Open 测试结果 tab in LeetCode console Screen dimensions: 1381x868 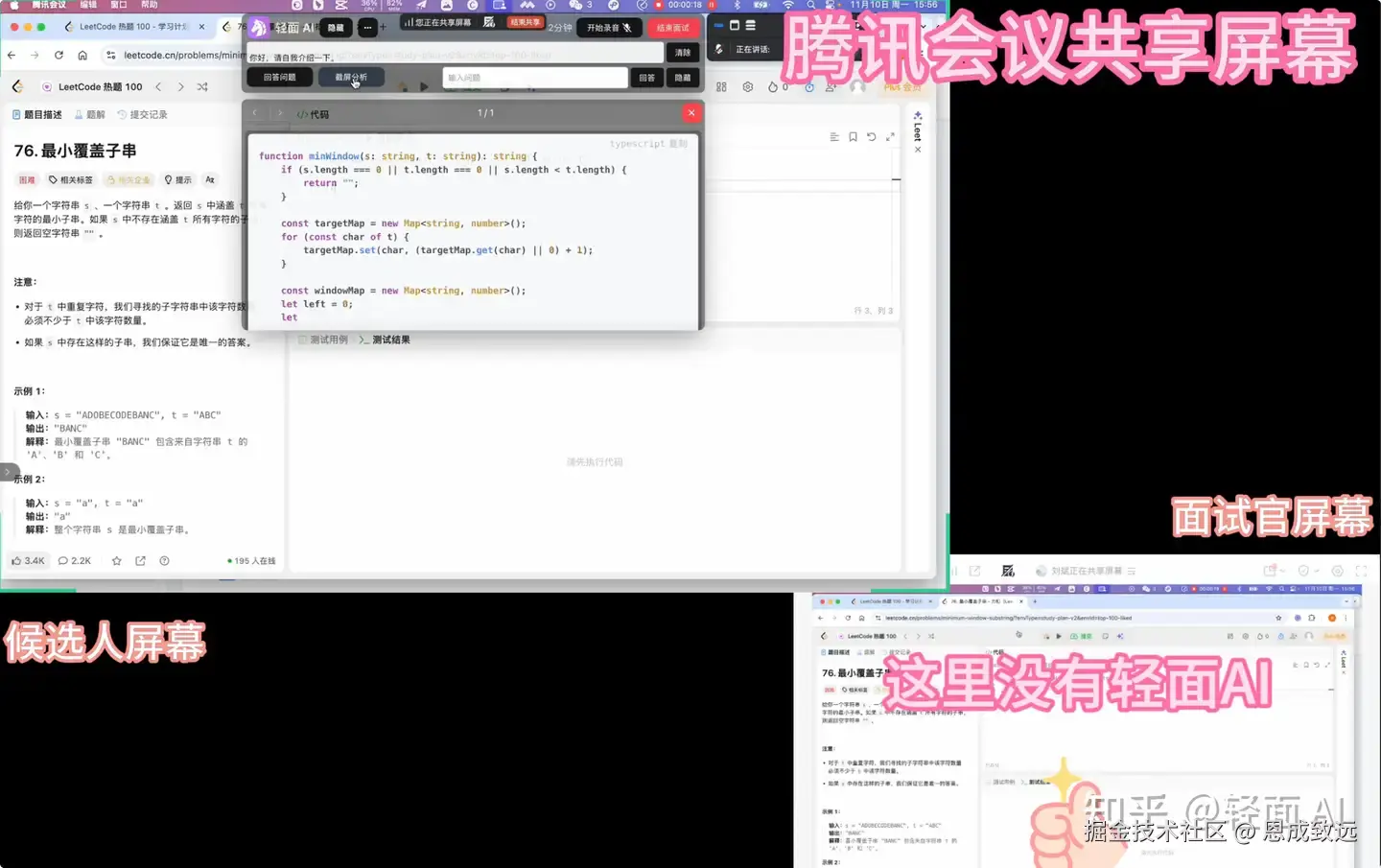[385, 340]
